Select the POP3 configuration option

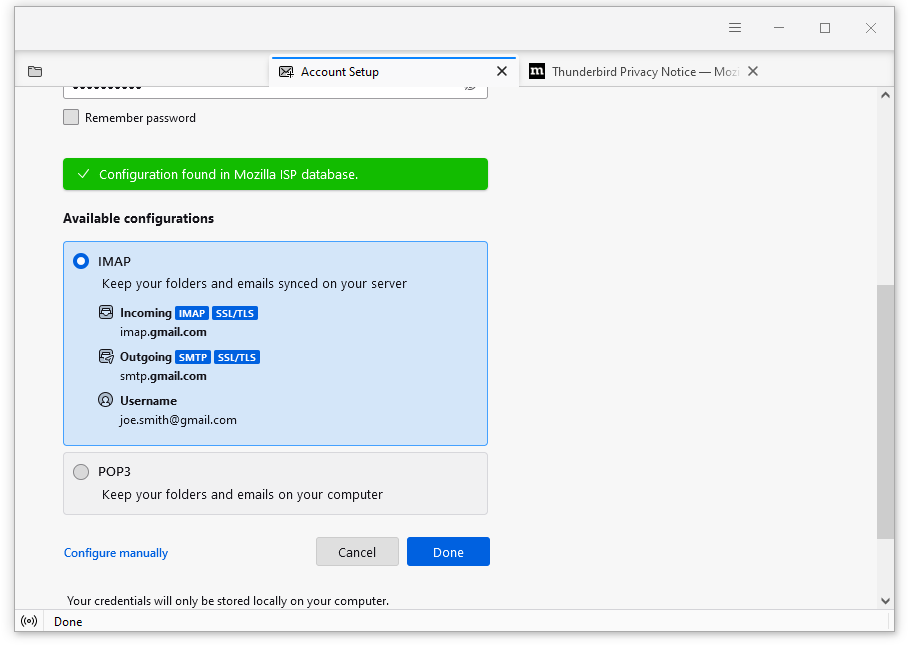(x=81, y=471)
